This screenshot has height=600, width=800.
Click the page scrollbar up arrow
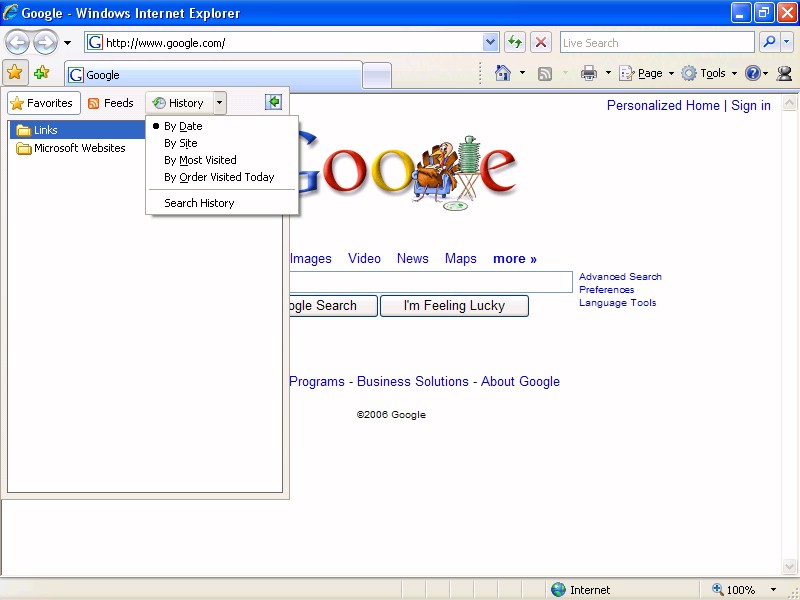coord(789,104)
